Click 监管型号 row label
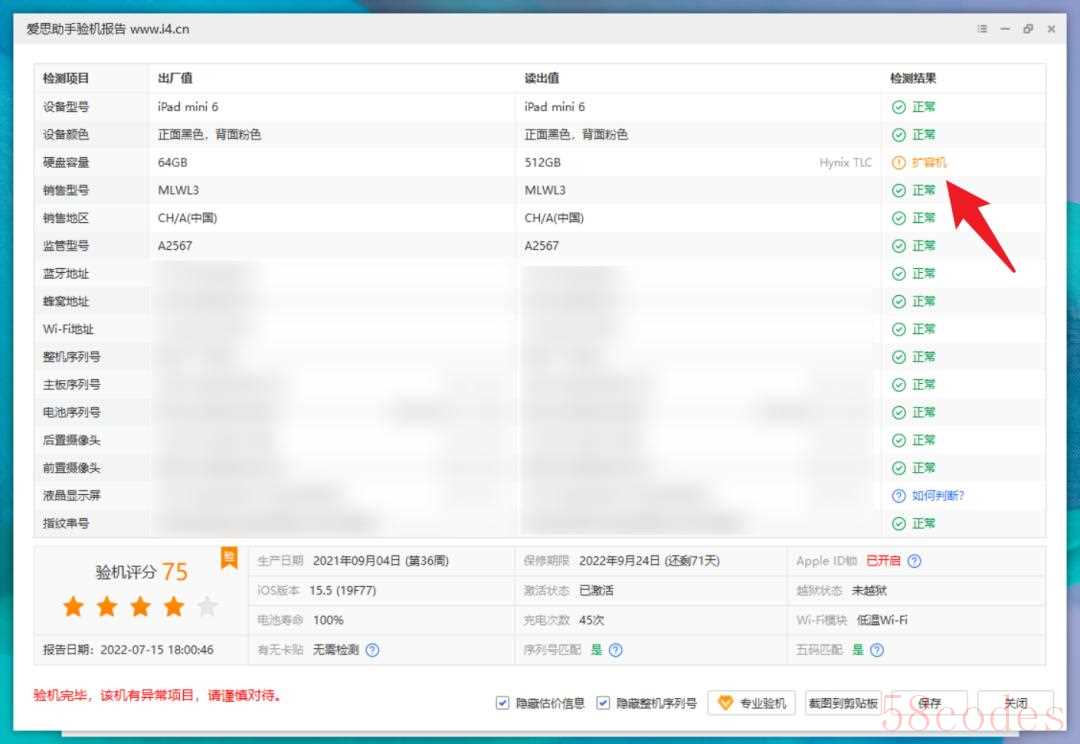The image size is (1080, 744). (66, 246)
